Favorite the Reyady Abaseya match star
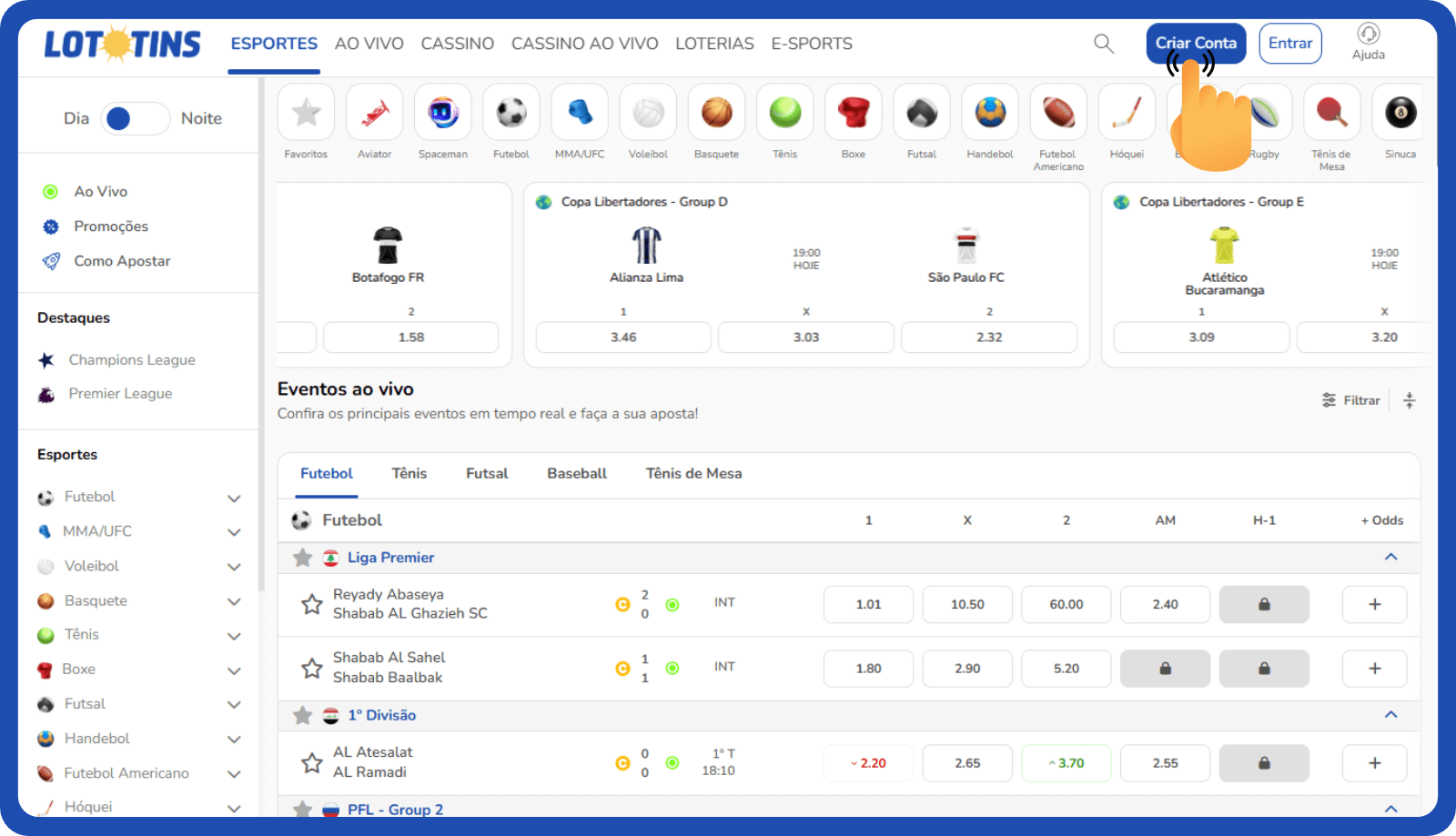The height and width of the screenshot is (836, 1456). [312, 604]
